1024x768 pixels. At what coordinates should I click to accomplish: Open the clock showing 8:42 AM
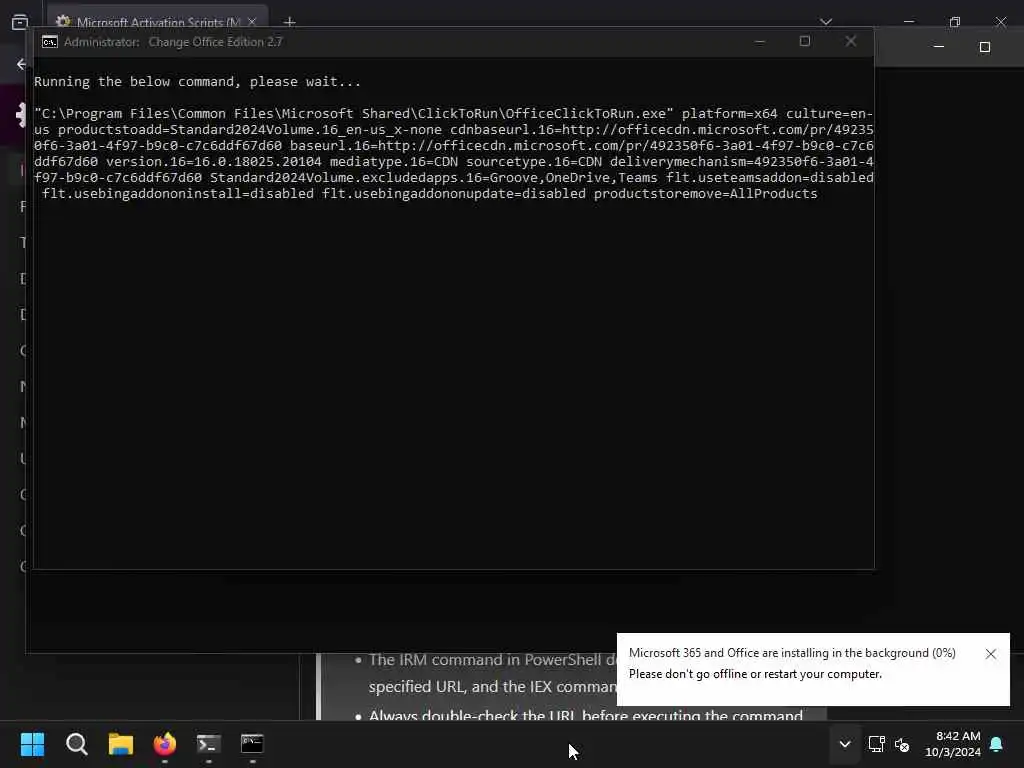point(953,744)
